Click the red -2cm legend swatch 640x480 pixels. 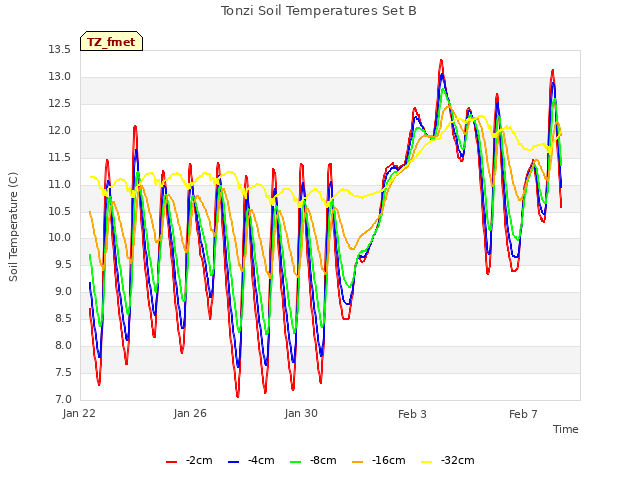171,462
